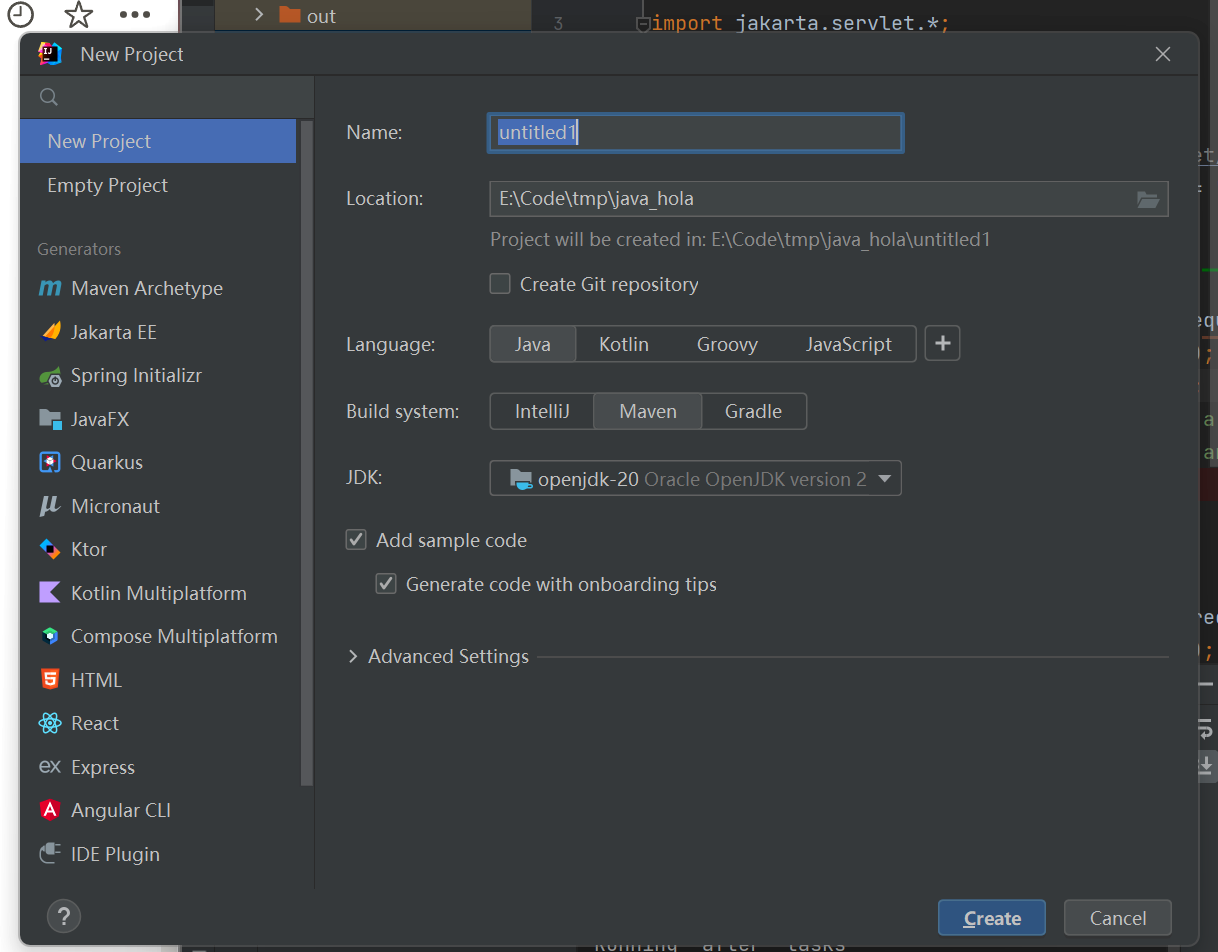The width and height of the screenshot is (1218, 952).
Task: Browse for location with folder icon
Action: click(1148, 199)
